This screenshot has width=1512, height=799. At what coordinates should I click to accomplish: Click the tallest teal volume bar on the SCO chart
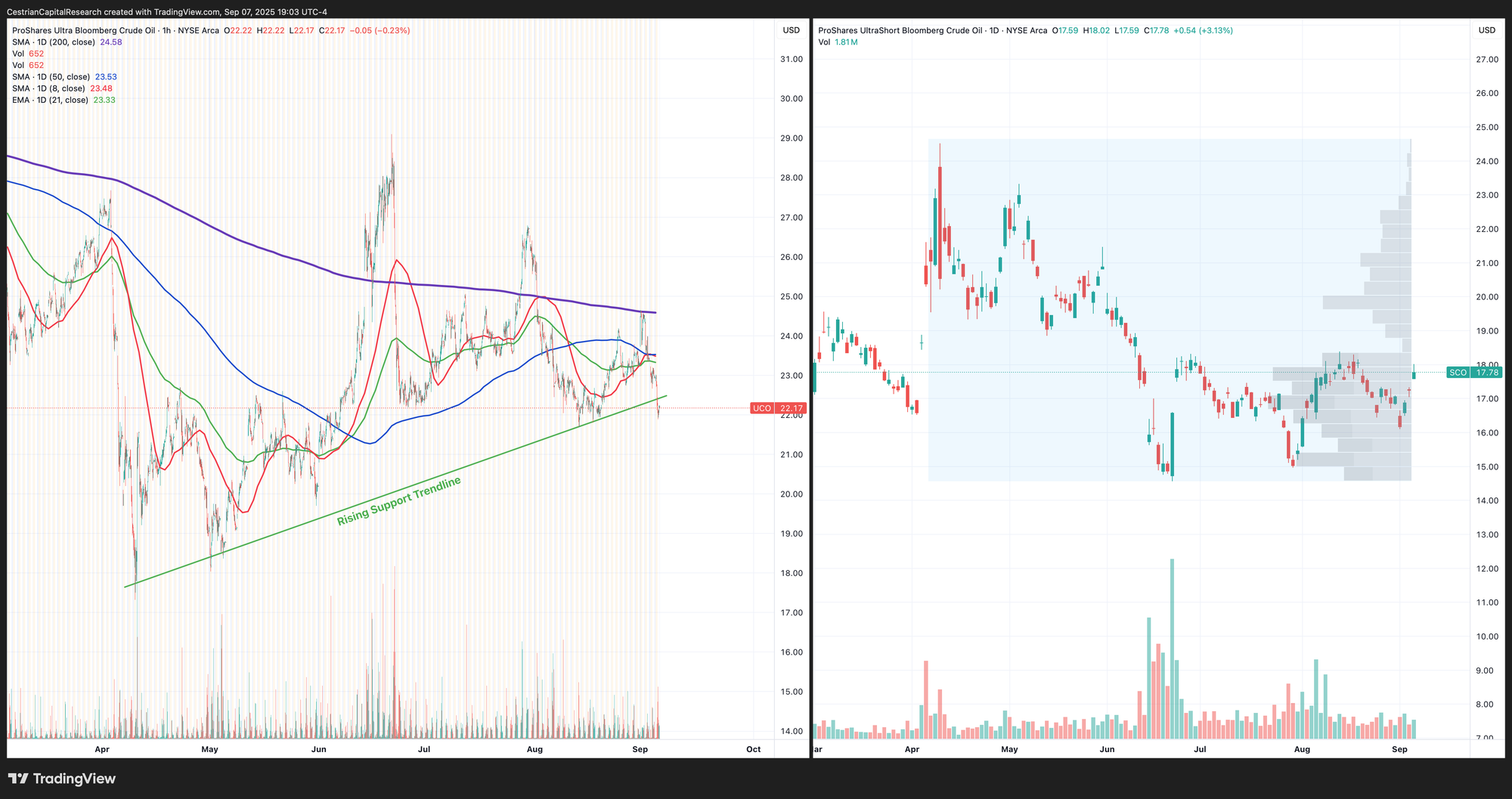[1172, 649]
